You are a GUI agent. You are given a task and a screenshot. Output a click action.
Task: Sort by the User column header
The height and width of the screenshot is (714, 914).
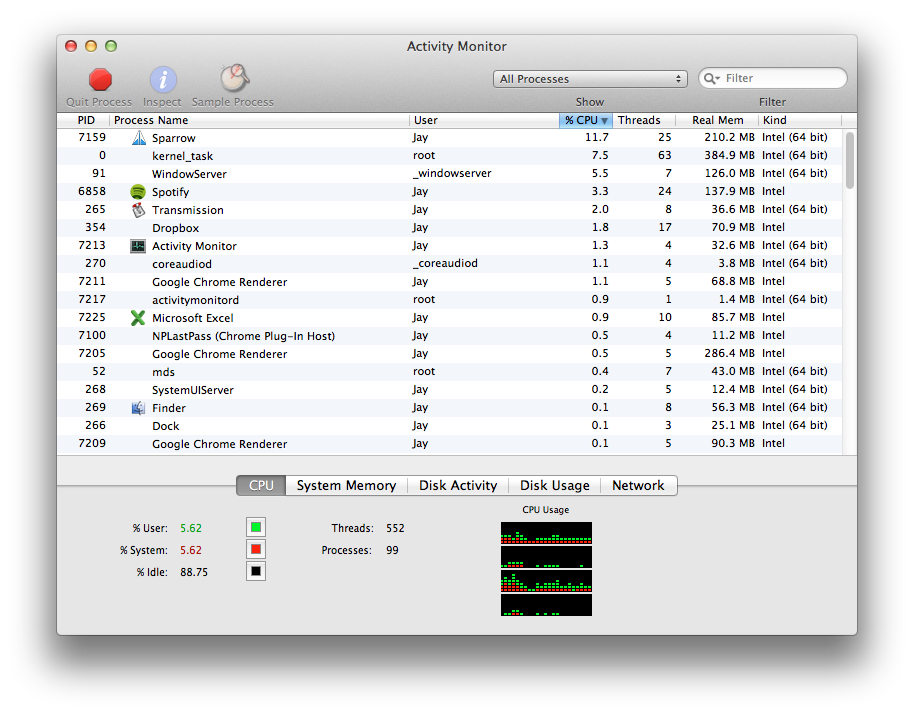click(x=484, y=120)
